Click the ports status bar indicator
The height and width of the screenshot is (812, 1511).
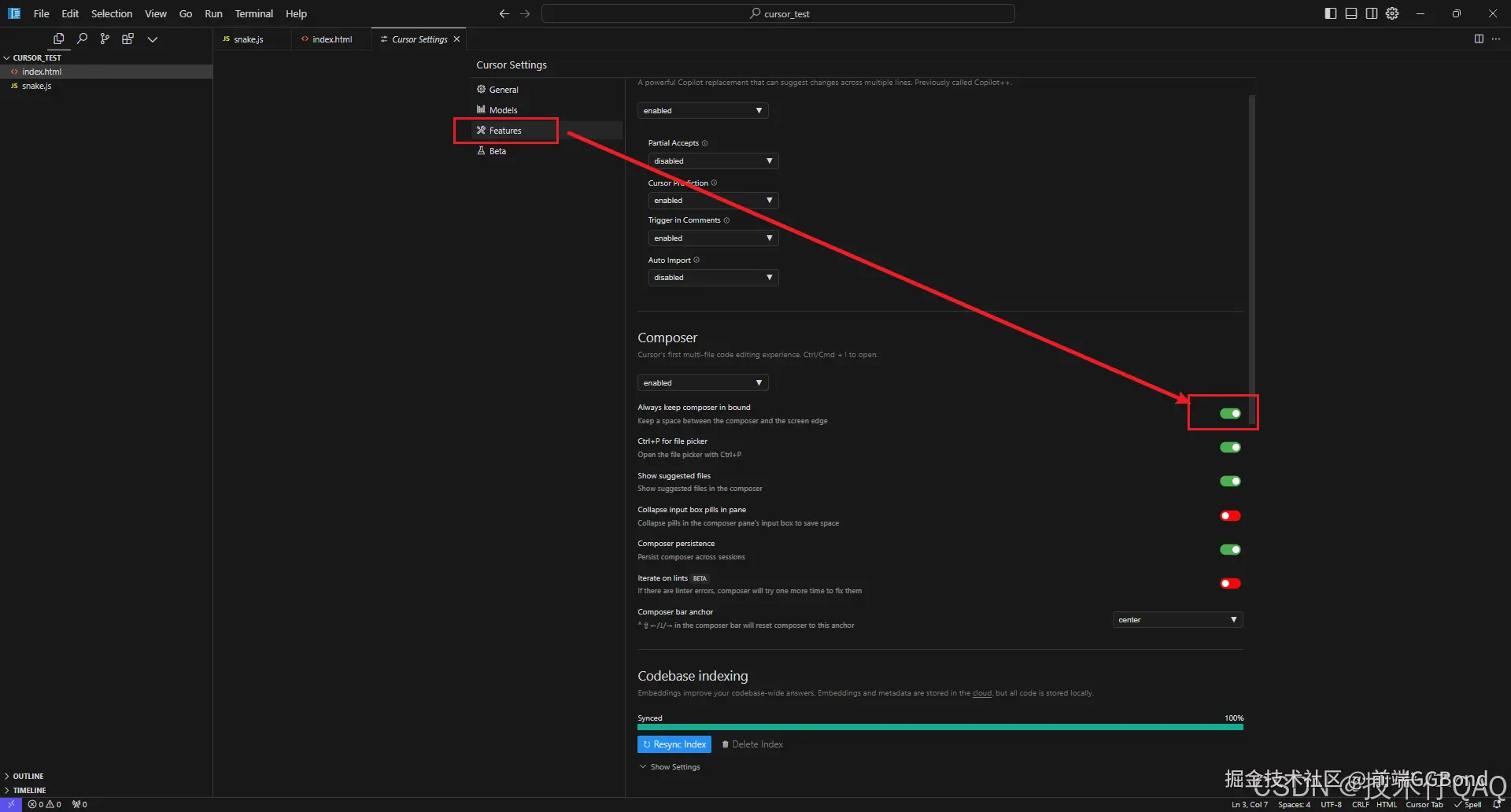tap(79, 804)
